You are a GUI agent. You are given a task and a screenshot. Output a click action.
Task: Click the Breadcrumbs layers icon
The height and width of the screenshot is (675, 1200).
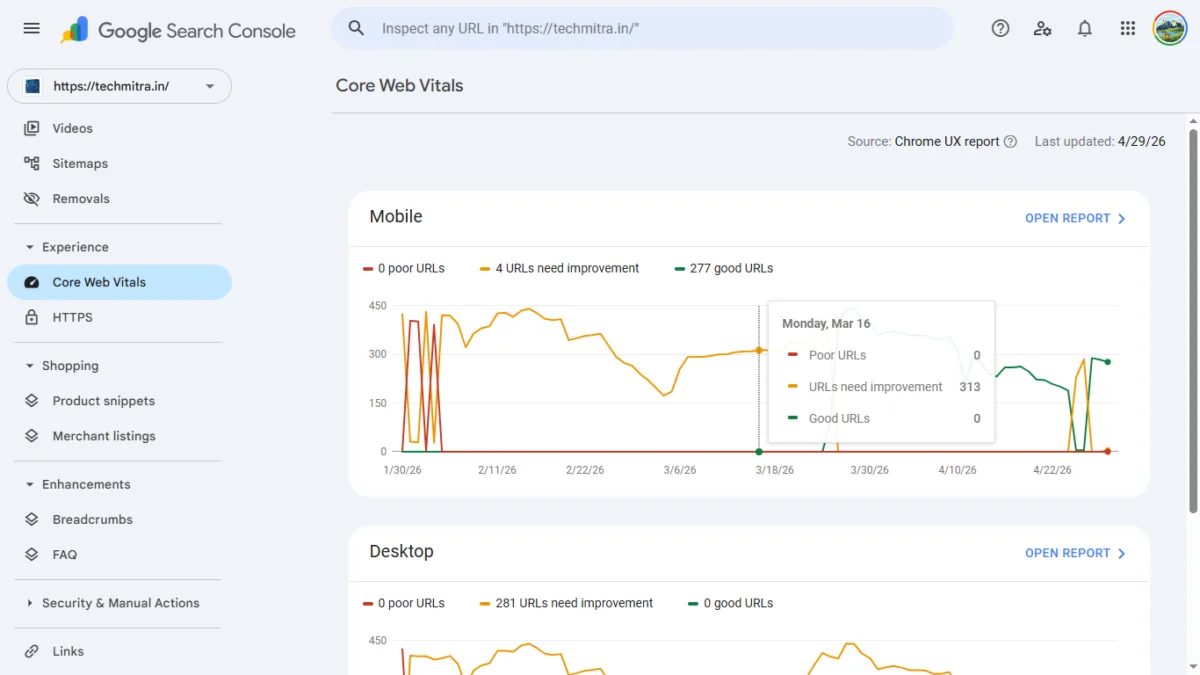coord(32,519)
